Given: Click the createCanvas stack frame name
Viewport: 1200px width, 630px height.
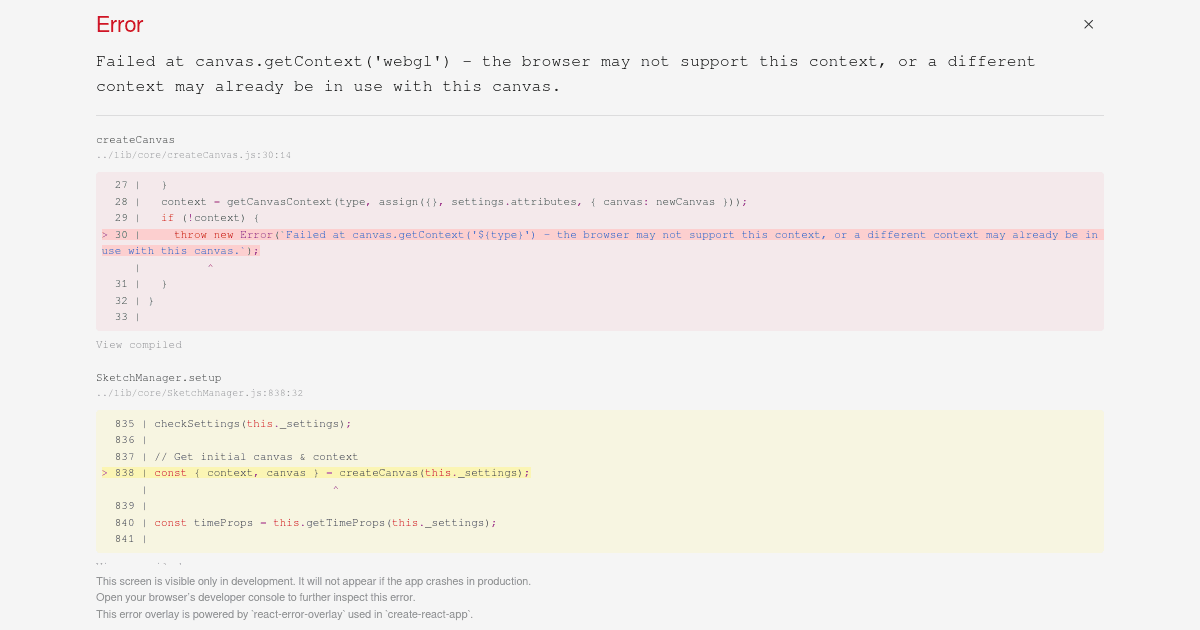Looking at the screenshot, I should pos(135,140).
